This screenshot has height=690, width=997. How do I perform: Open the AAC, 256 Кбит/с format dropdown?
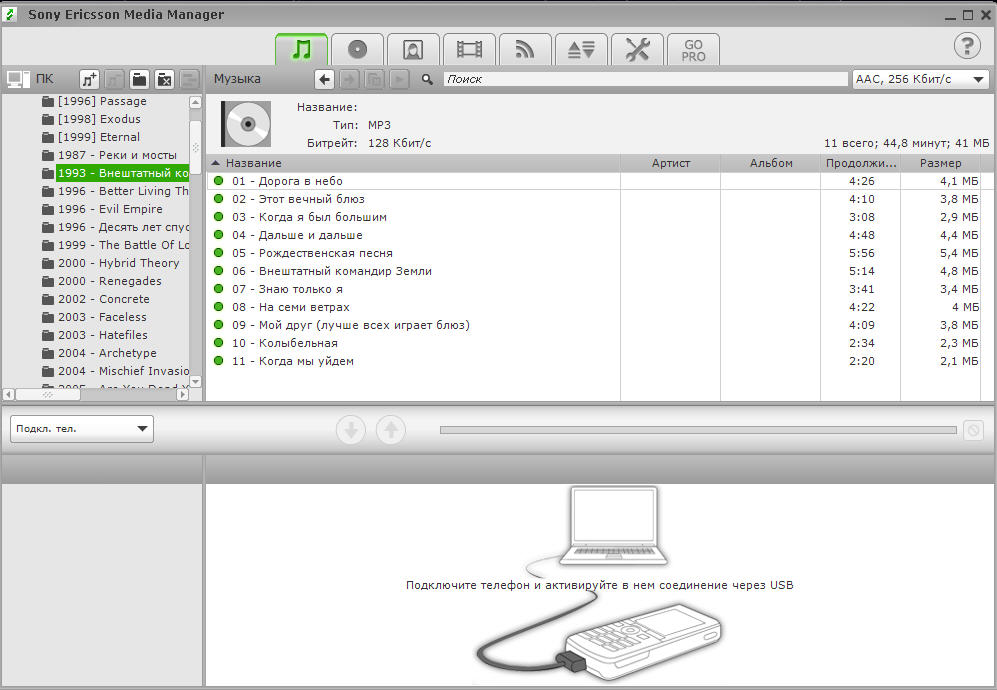921,79
